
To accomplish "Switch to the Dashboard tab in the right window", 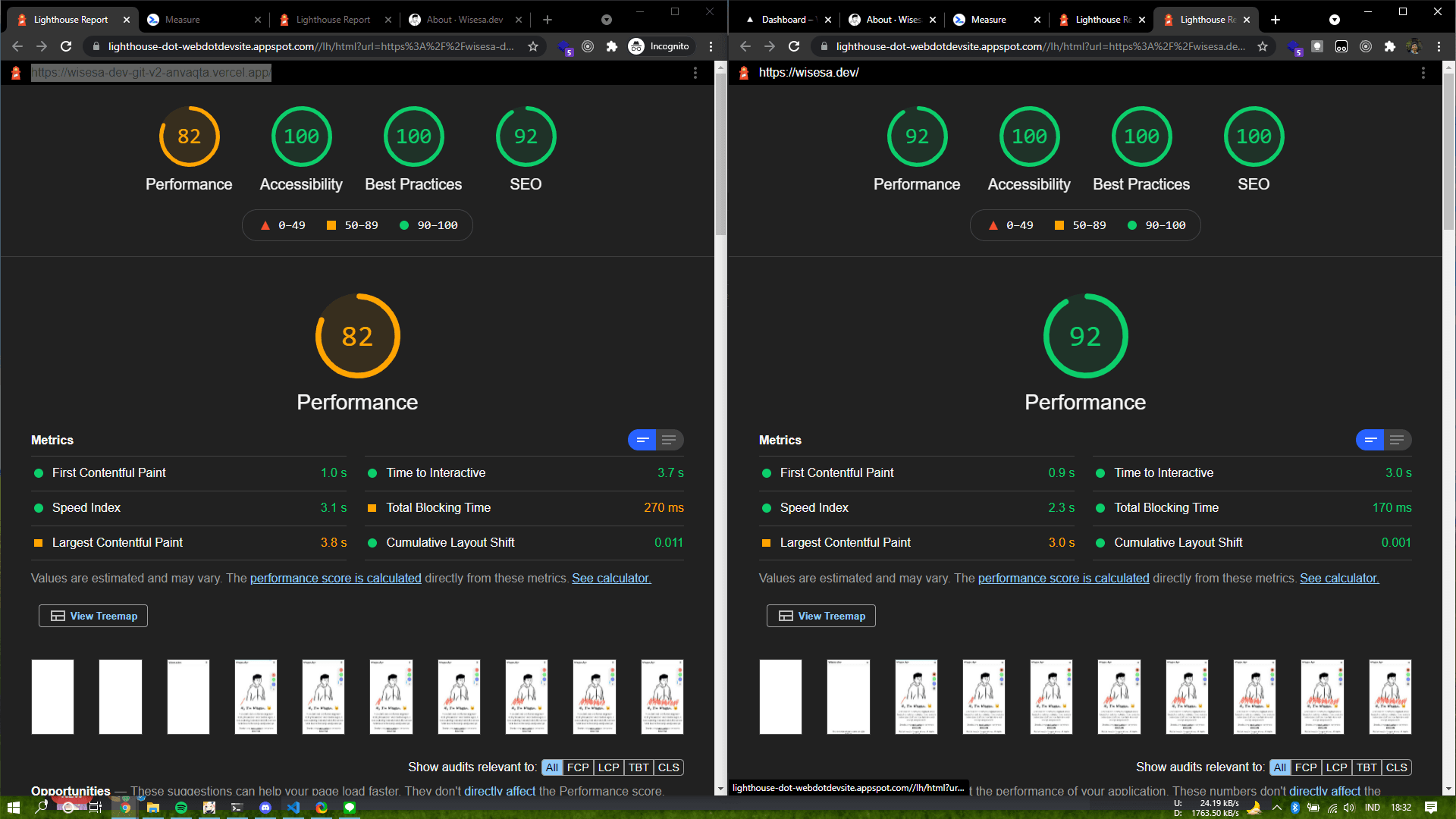I will 787,20.
